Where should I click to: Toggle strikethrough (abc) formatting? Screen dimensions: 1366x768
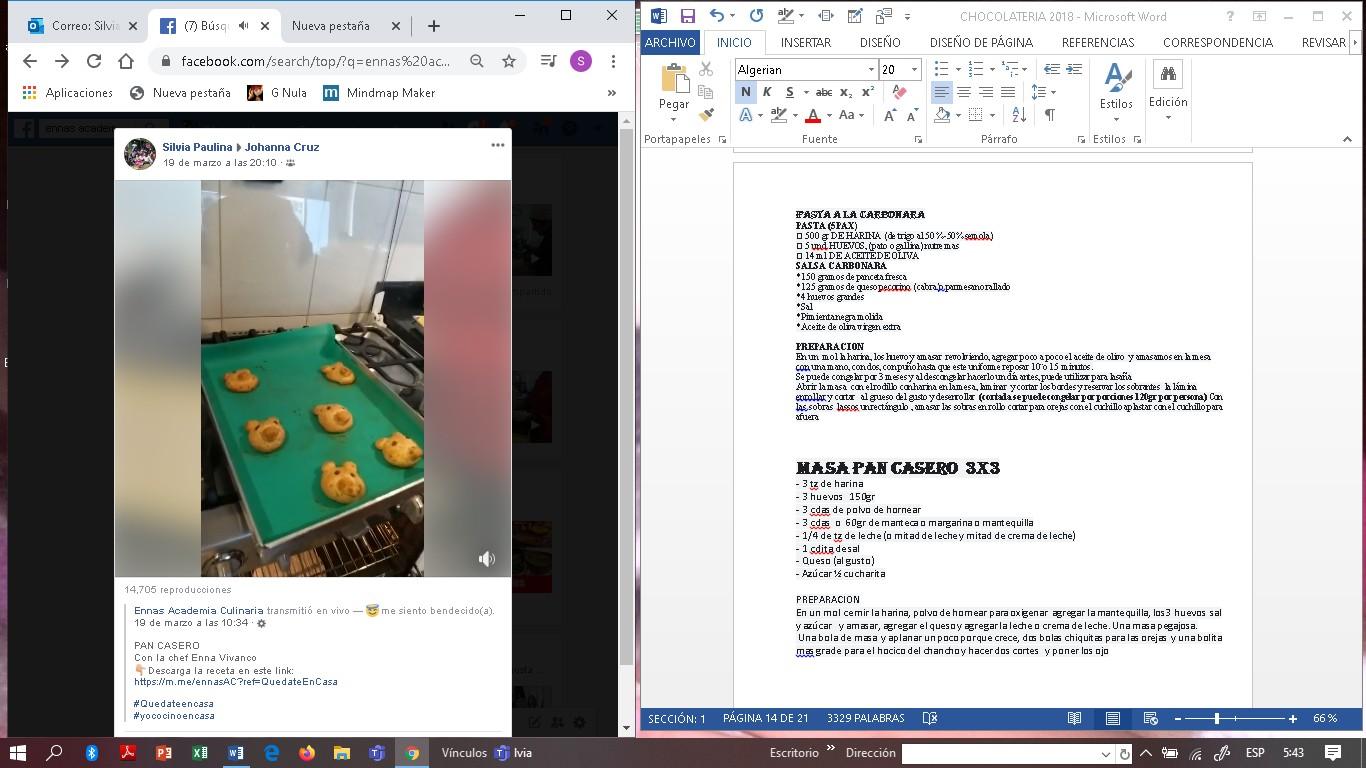824,92
